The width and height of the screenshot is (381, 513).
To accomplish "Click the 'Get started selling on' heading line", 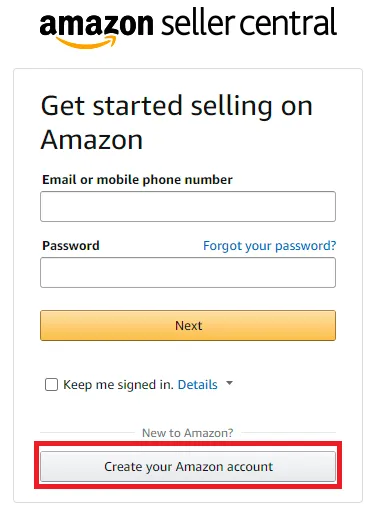I will point(177,107).
